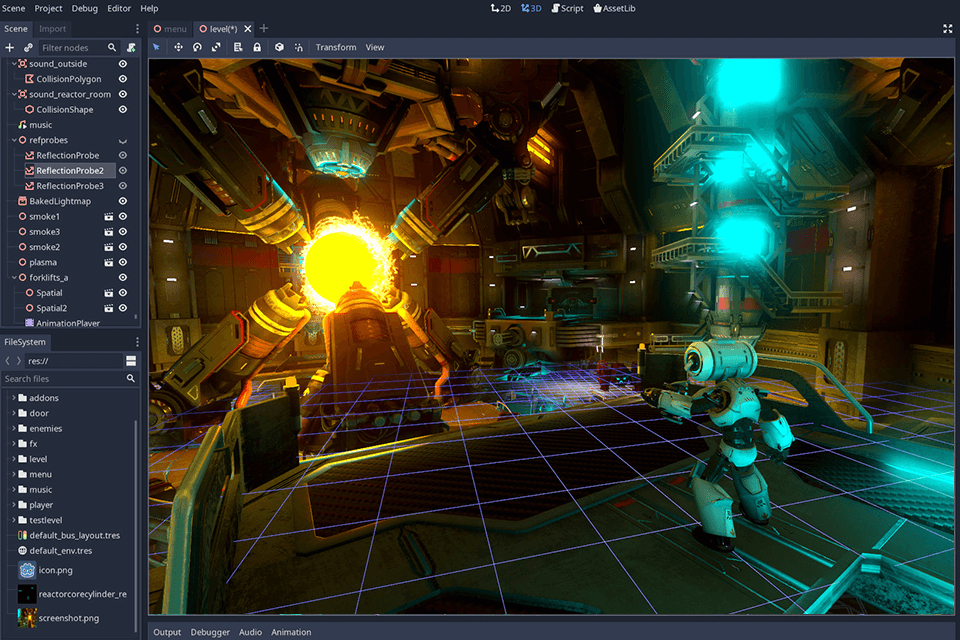The height and width of the screenshot is (640, 960).
Task: Activate the Rotate mode tool
Action: pos(199,47)
